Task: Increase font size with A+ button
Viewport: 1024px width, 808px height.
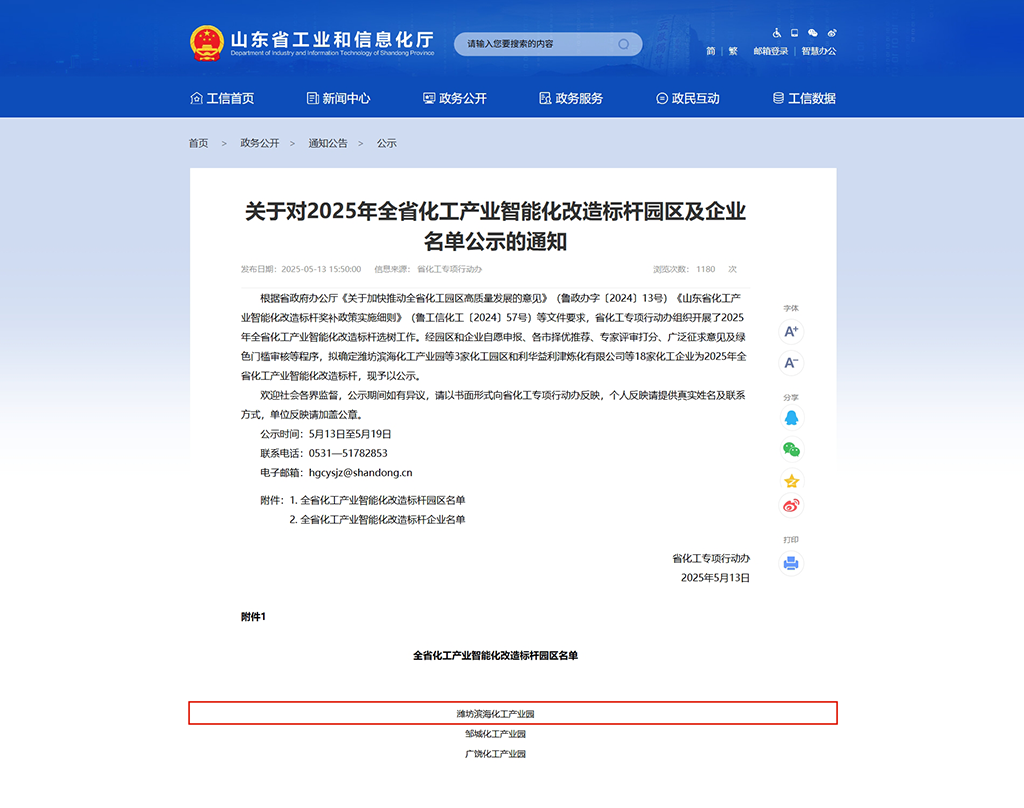Action: coord(791,332)
